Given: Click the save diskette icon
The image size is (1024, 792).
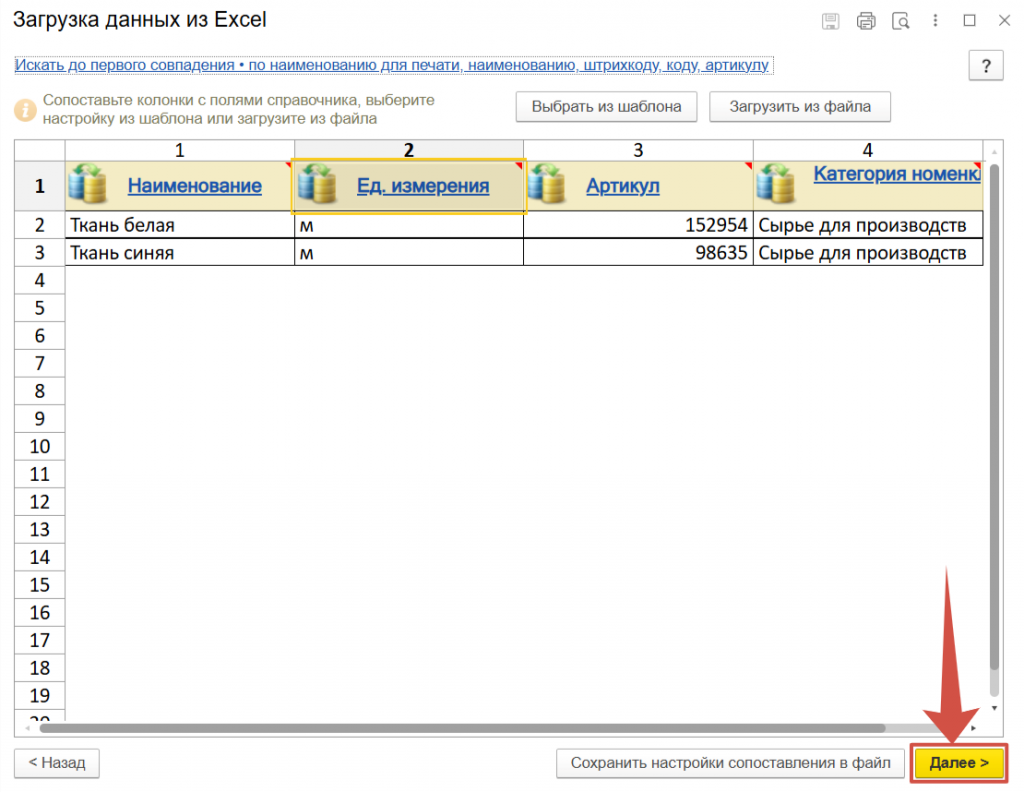Looking at the screenshot, I should (x=830, y=21).
